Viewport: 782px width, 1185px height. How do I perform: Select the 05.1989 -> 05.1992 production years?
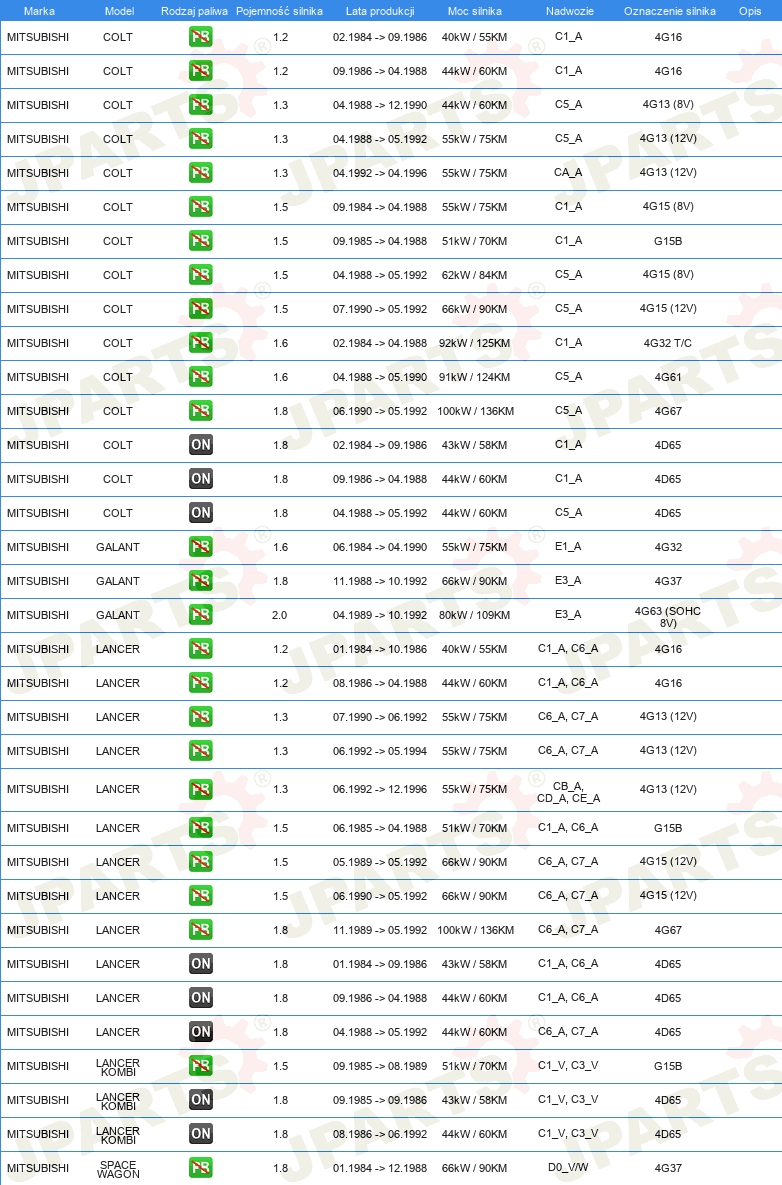(x=380, y=862)
